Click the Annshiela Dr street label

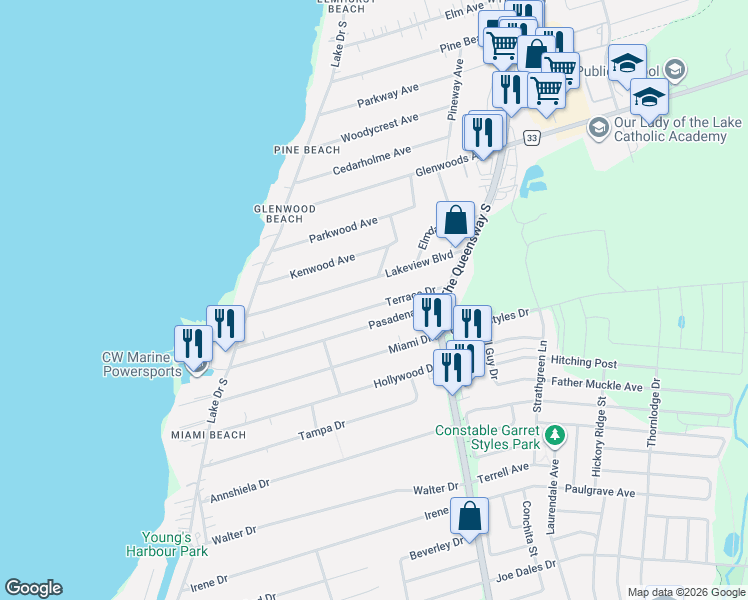click(x=240, y=491)
